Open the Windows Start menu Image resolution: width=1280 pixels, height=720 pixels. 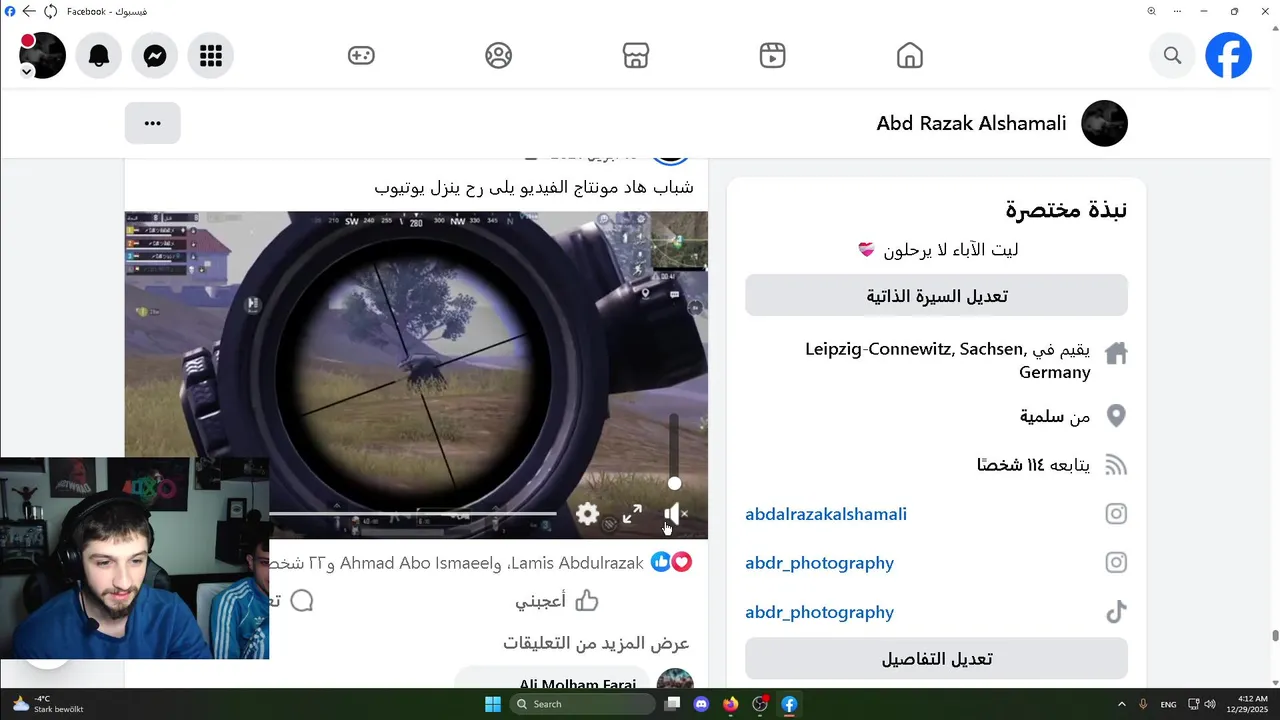(x=493, y=704)
